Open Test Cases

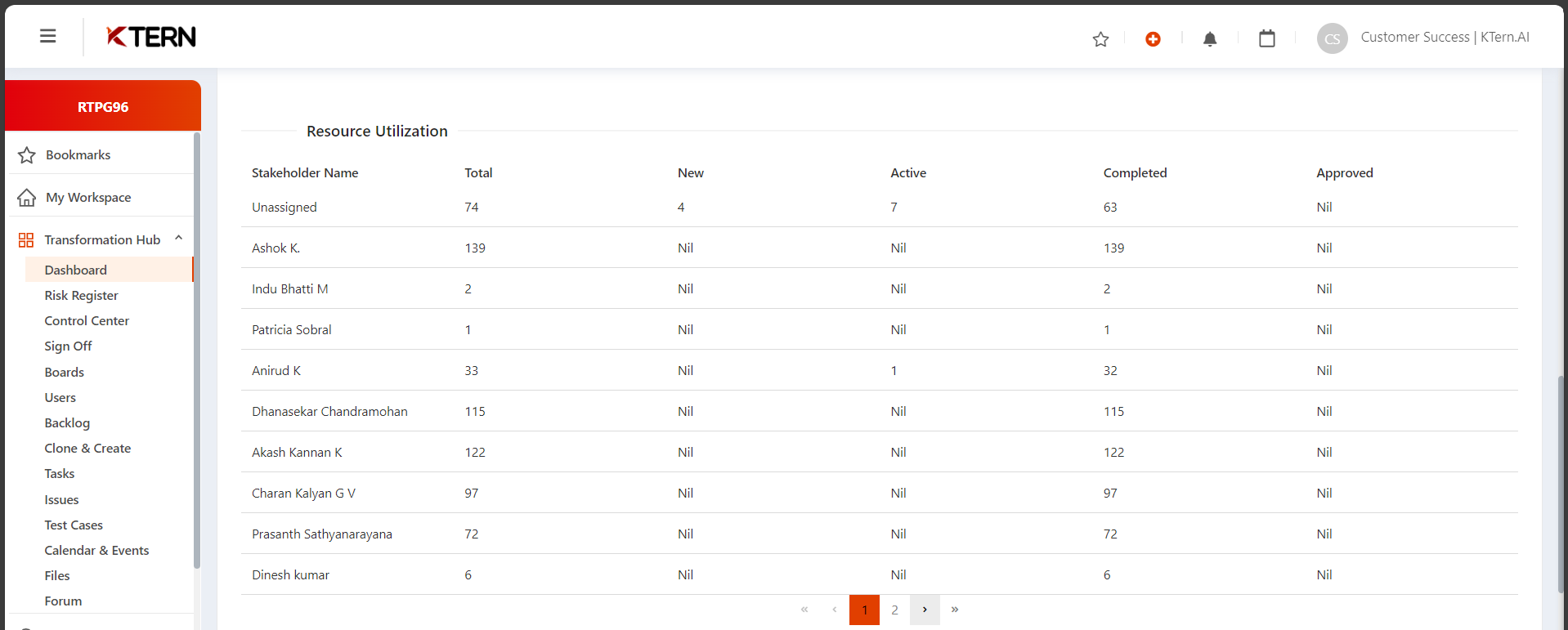click(74, 525)
